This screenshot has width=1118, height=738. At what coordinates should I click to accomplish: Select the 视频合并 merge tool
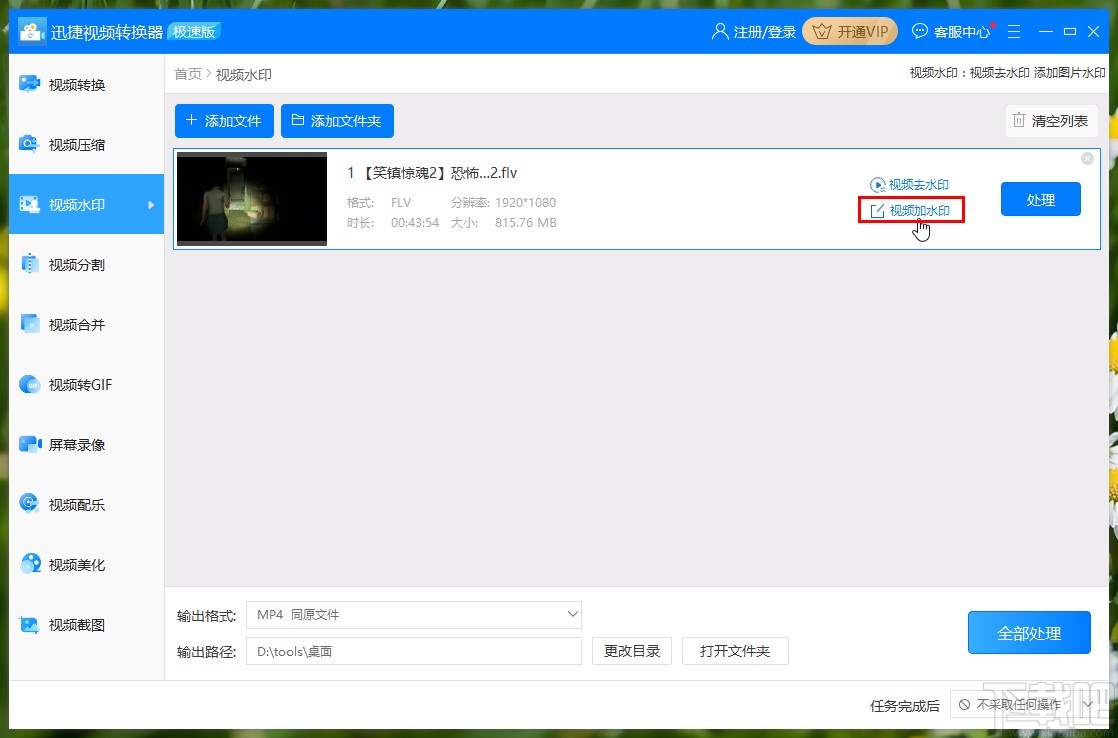pos(86,324)
